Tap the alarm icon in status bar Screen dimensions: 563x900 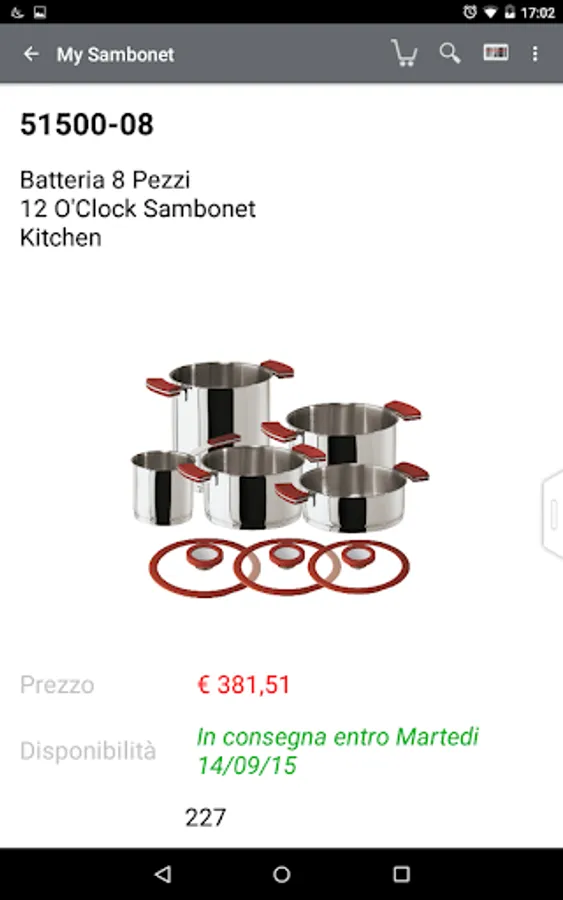click(470, 11)
